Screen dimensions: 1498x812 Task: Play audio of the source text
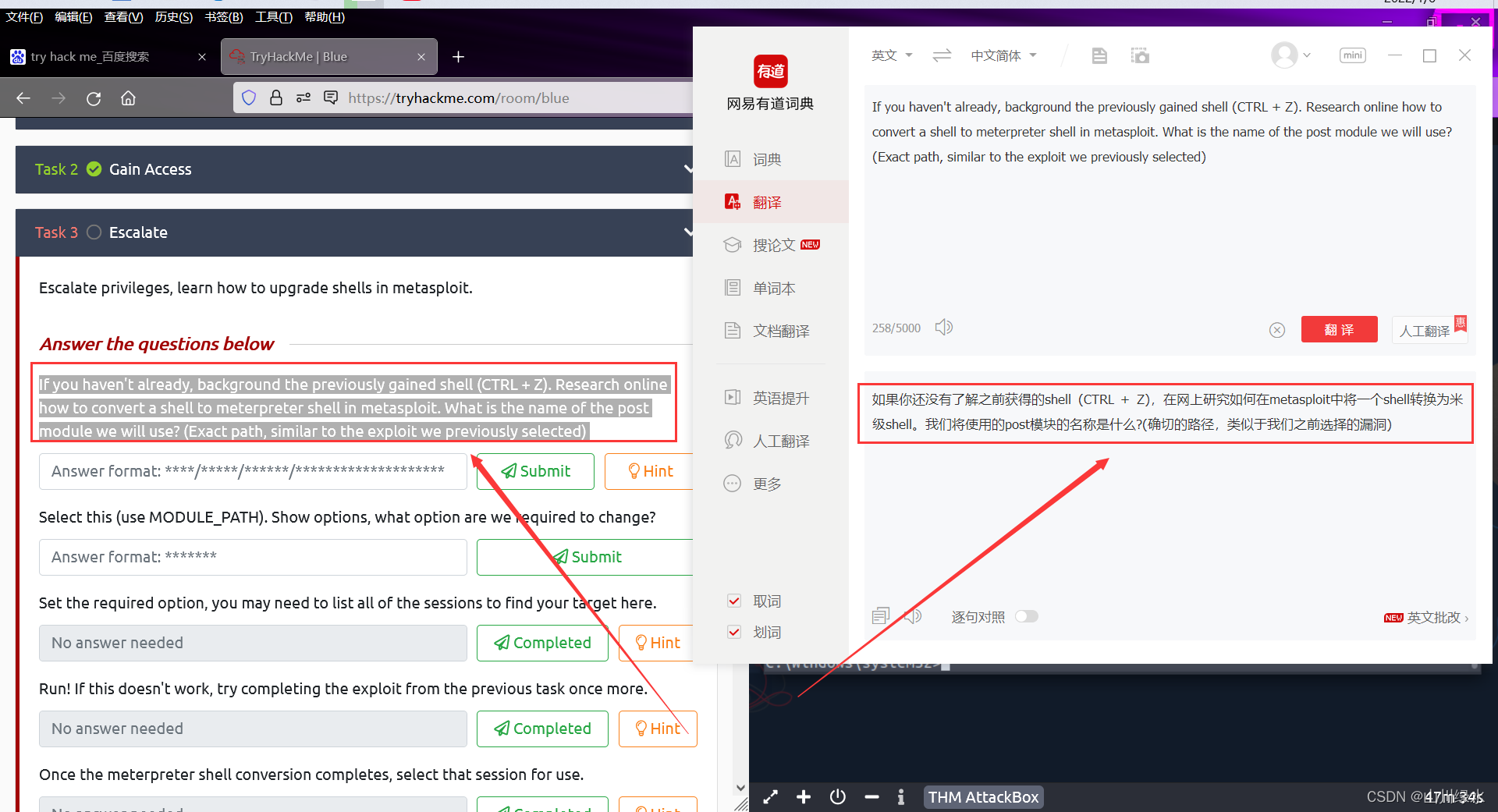(x=944, y=327)
